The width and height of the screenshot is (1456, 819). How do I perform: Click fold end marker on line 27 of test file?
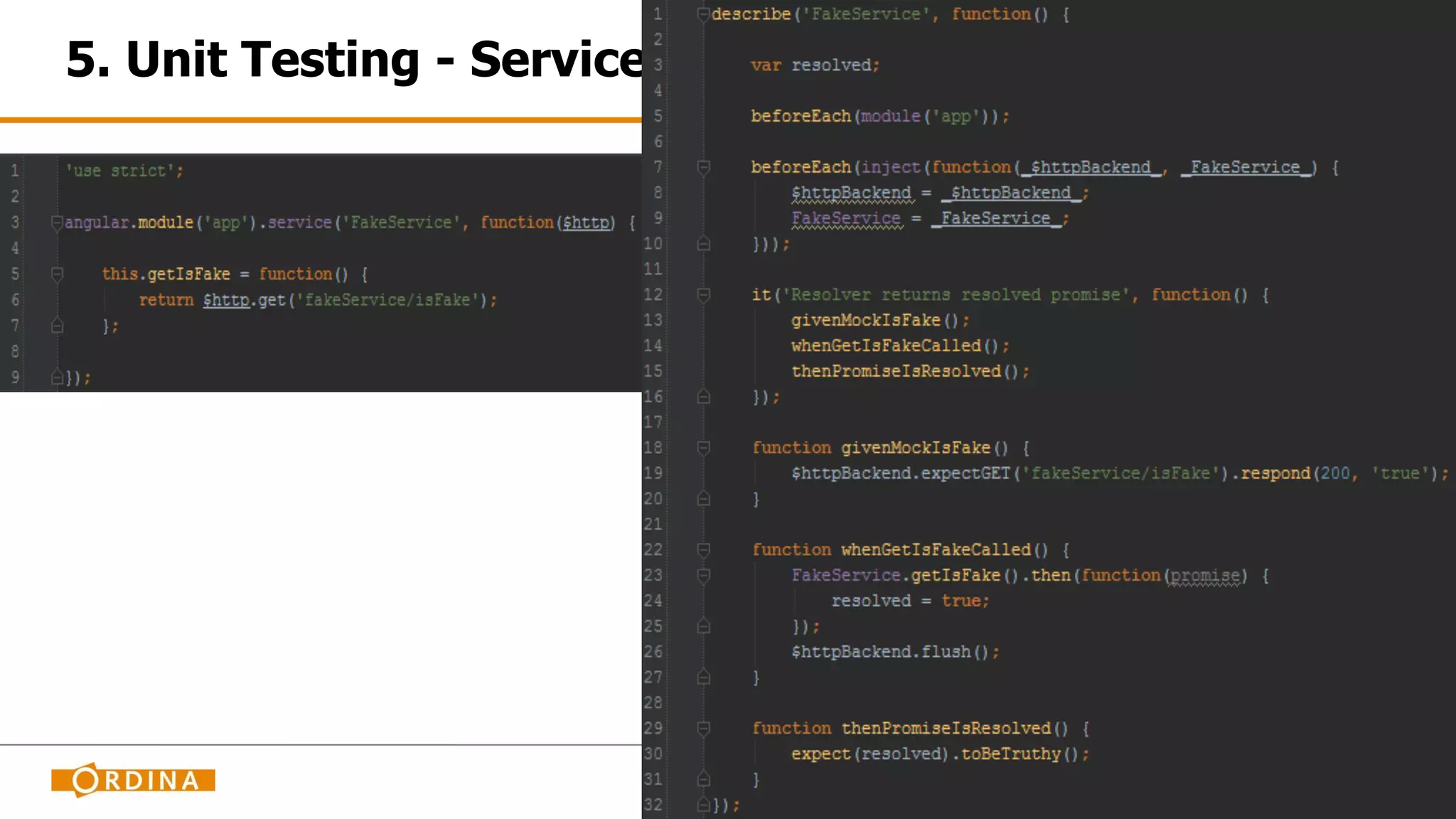pyautogui.click(x=703, y=678)
